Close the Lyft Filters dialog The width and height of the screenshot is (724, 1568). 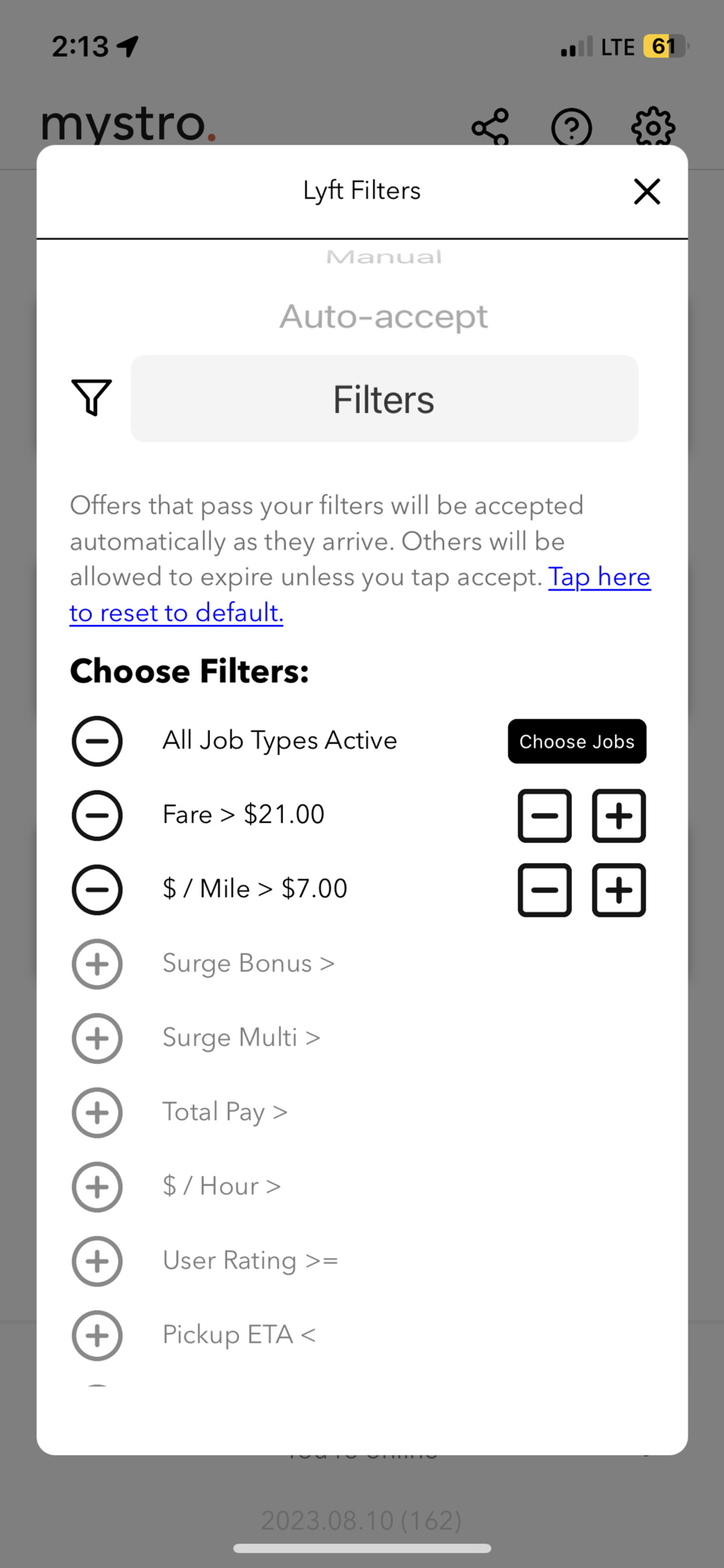click(x=647, y=191)
